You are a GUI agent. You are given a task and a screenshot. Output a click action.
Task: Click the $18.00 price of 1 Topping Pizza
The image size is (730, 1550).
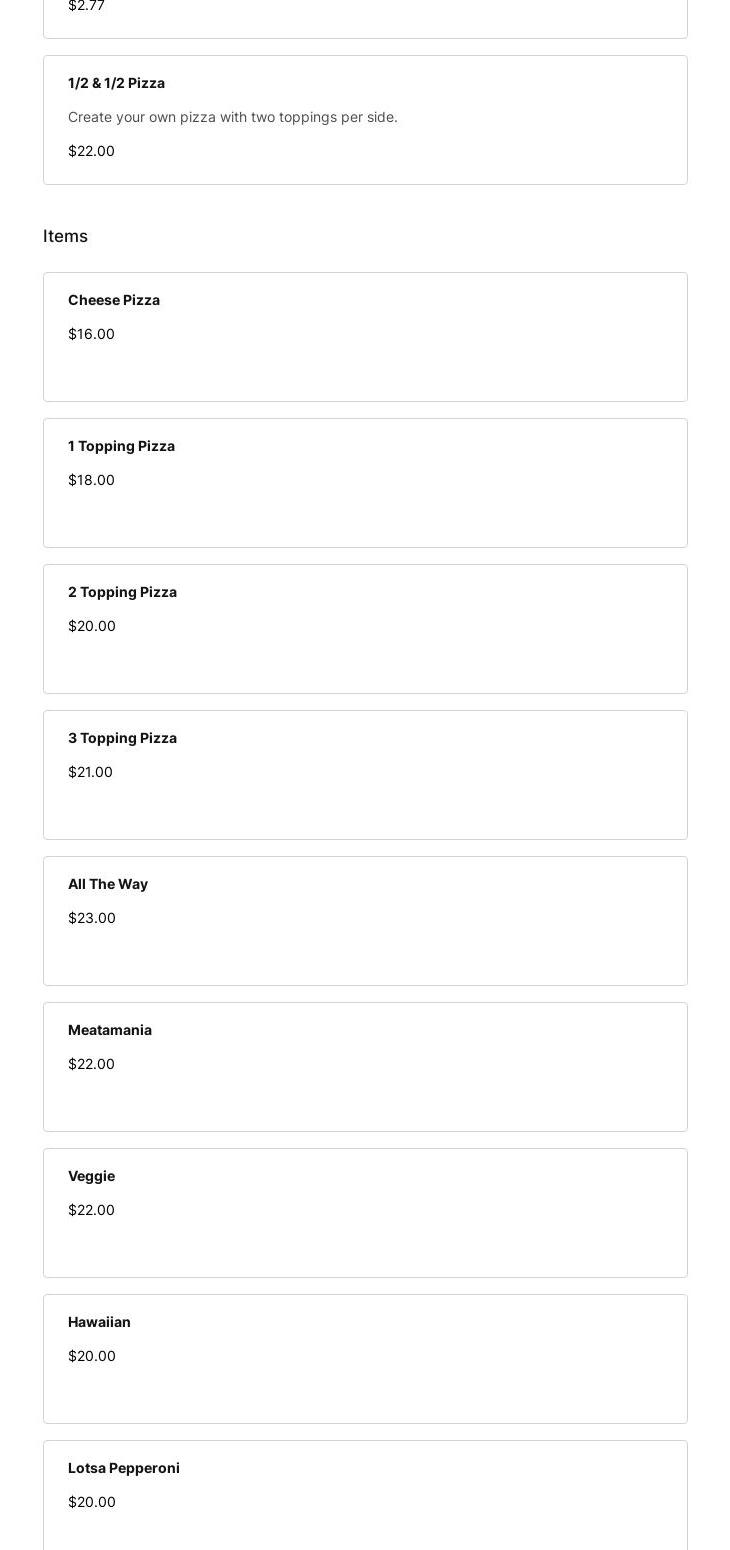91,480
